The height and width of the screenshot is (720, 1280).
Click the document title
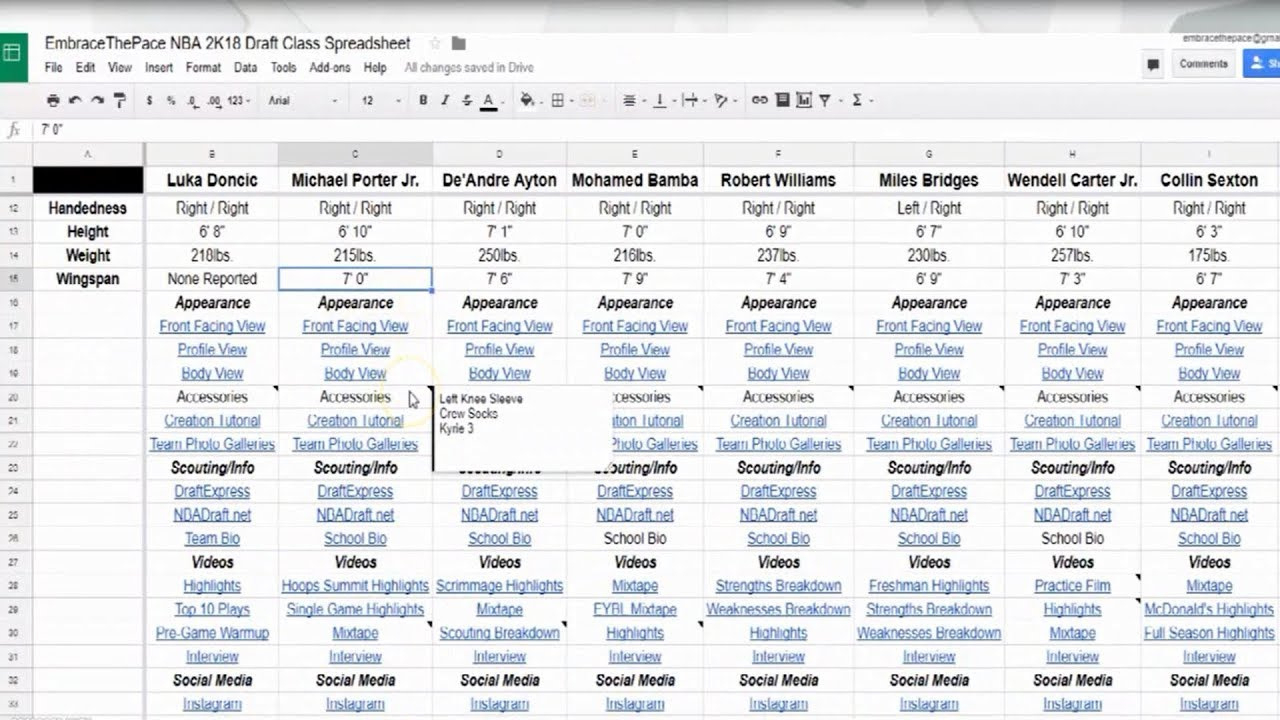point(228,44)
